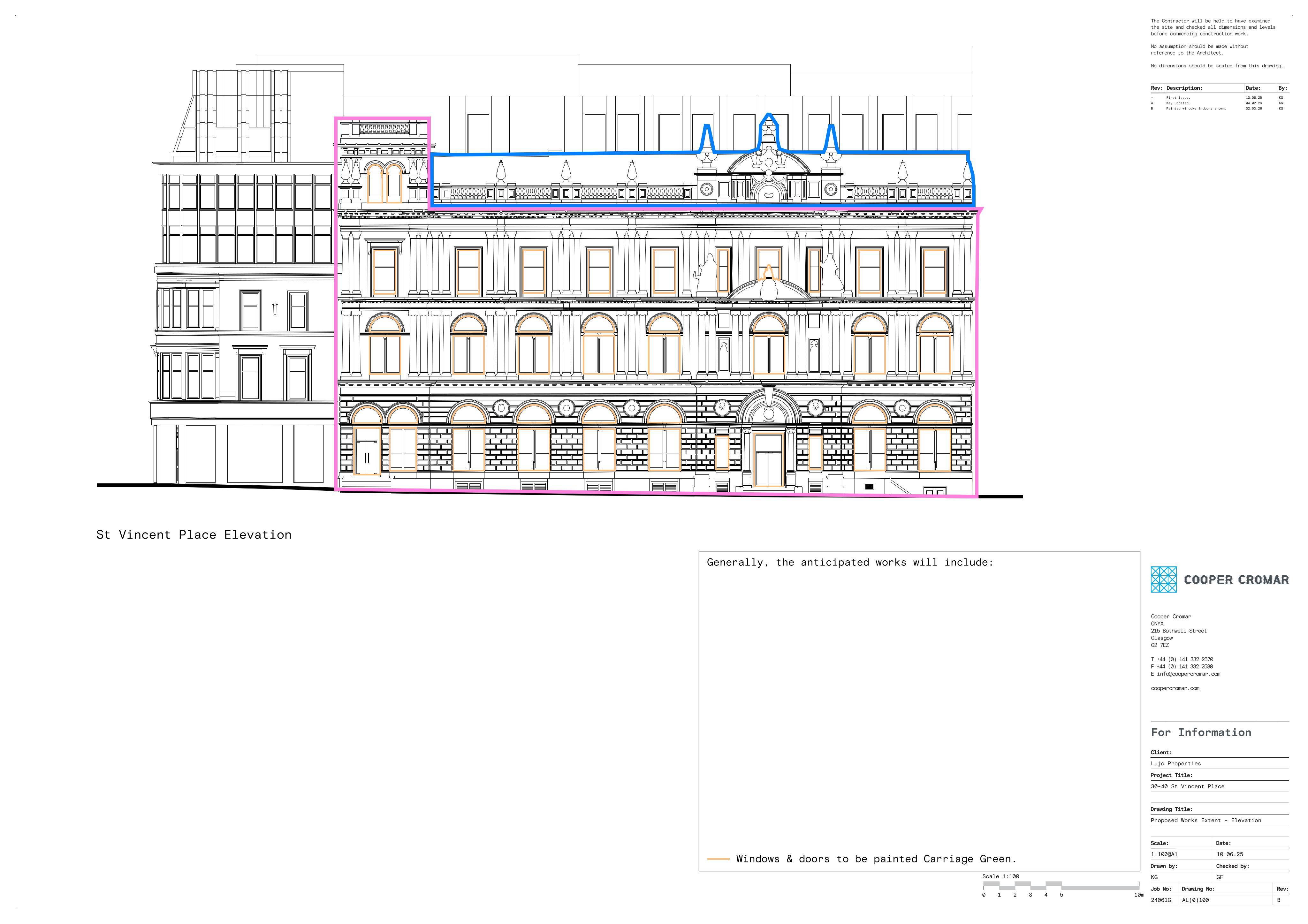Image resolution: width=1308 pixels, height=924 pixels.
Task: Click the grey 1:100 scale bar graphic
Action: pos(1061,886)
